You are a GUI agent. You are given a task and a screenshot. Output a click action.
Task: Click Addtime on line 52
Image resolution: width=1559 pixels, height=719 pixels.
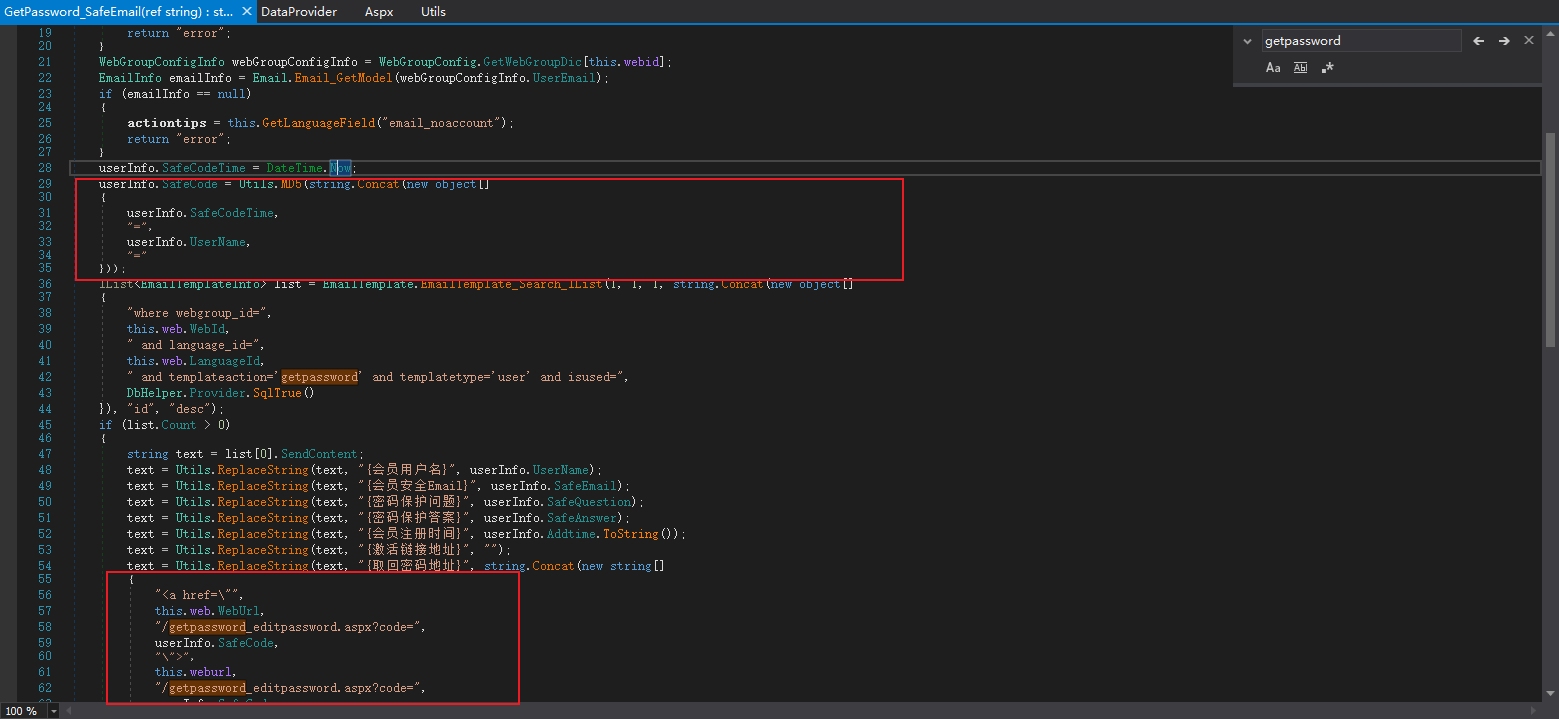point(571,534)
